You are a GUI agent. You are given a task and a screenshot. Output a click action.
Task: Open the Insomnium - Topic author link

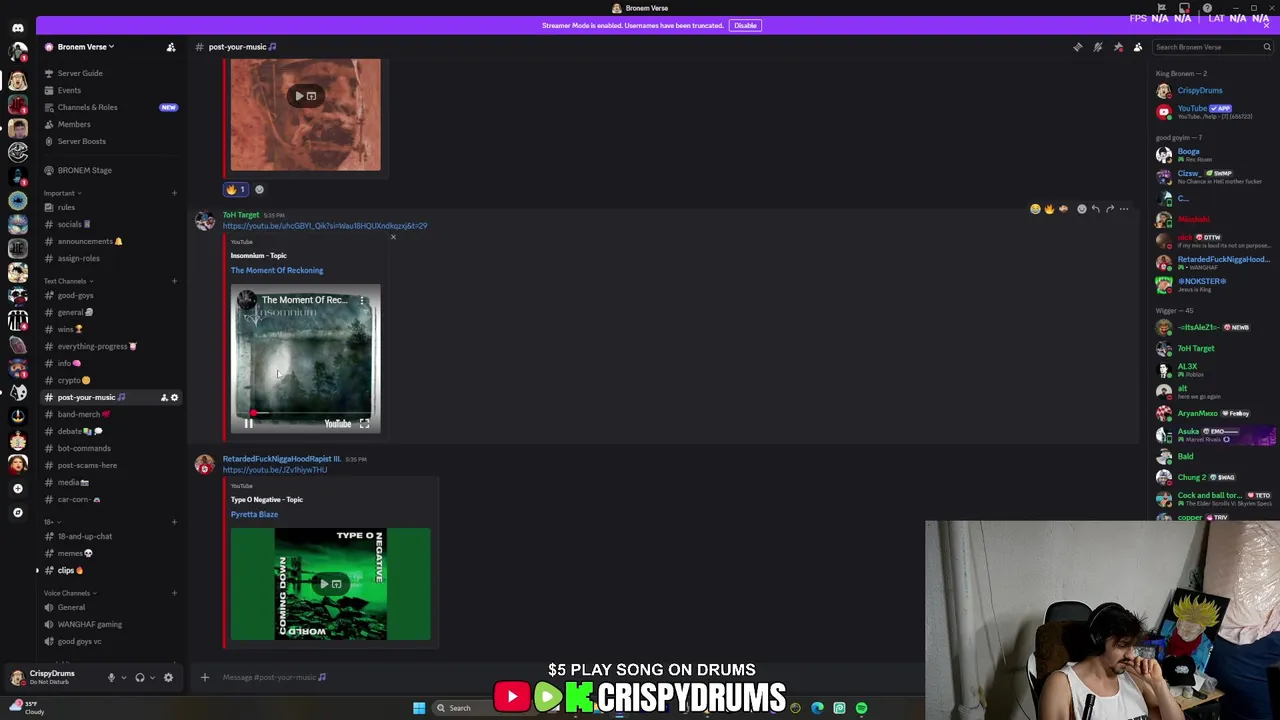point(258,255)
